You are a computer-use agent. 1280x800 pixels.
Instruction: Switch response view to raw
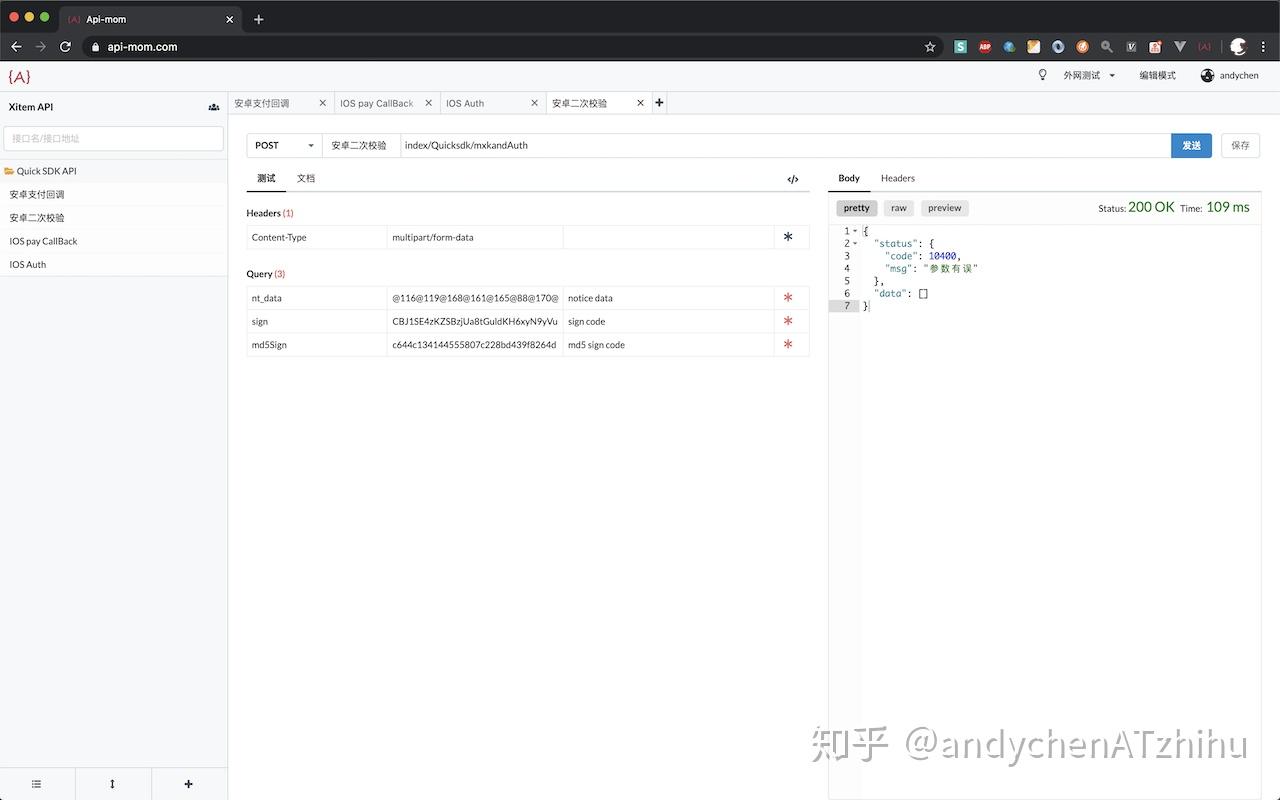point(899,208)
